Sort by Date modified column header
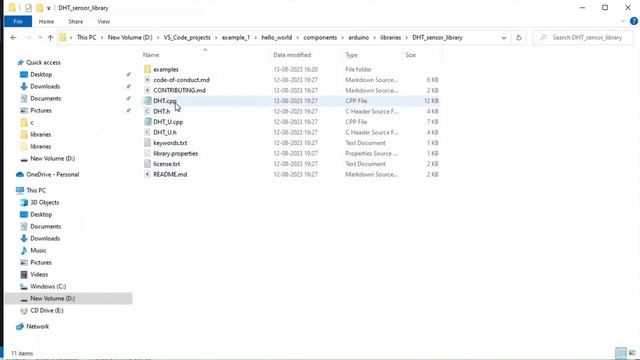The image size is (640, 360). [x=292, y=55]
